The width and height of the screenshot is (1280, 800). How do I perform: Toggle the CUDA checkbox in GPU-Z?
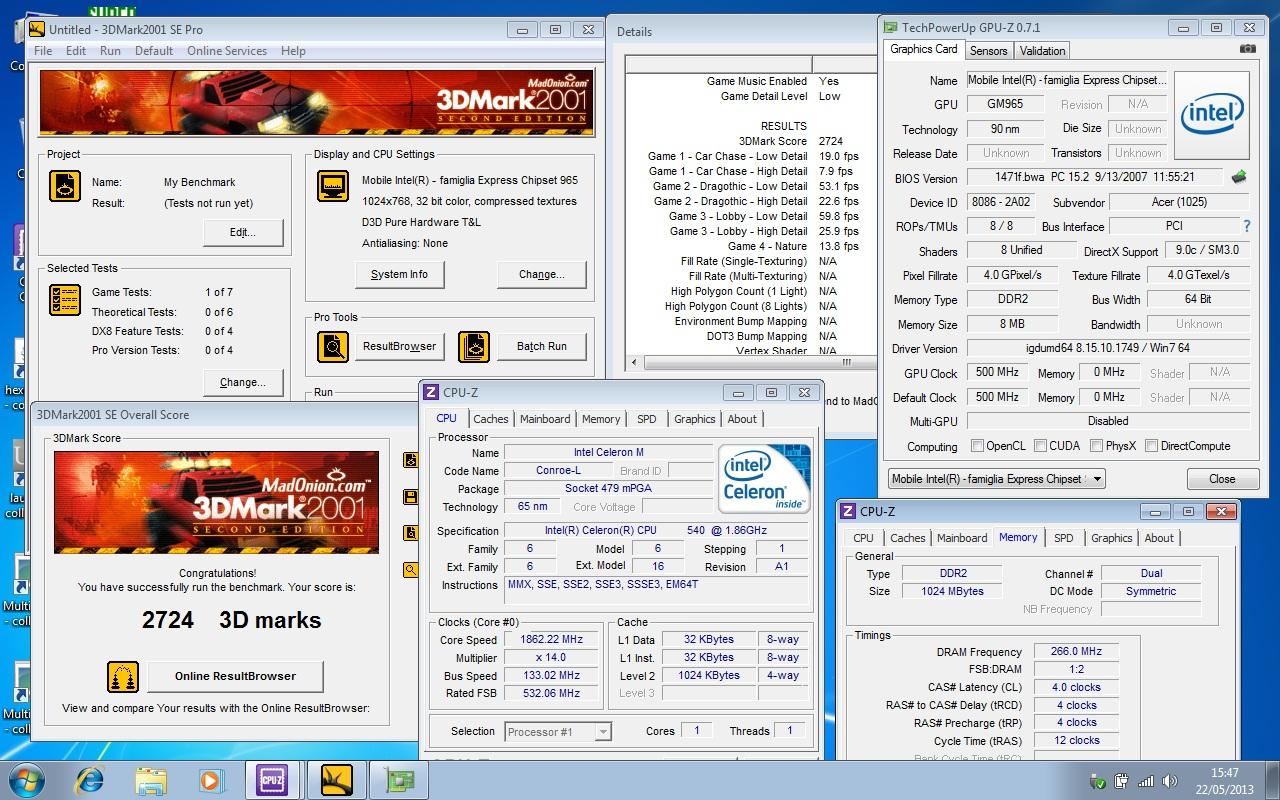click(1040, 446)
